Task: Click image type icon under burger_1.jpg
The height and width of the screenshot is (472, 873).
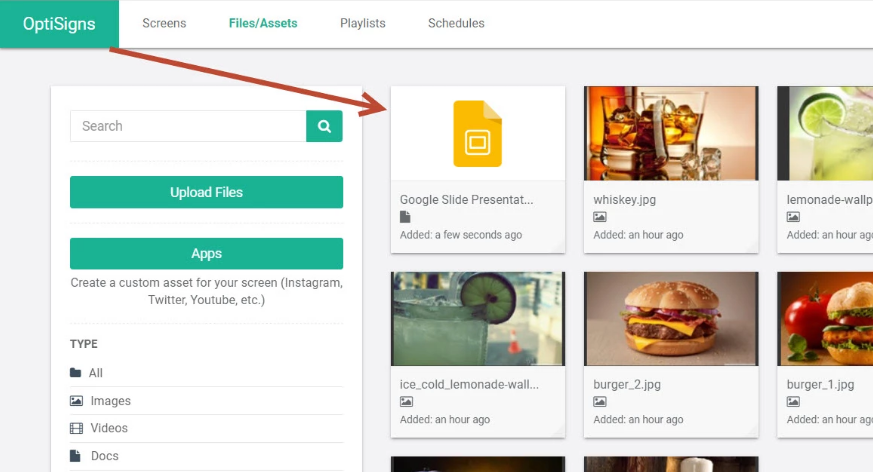Action: pos(793,402)
